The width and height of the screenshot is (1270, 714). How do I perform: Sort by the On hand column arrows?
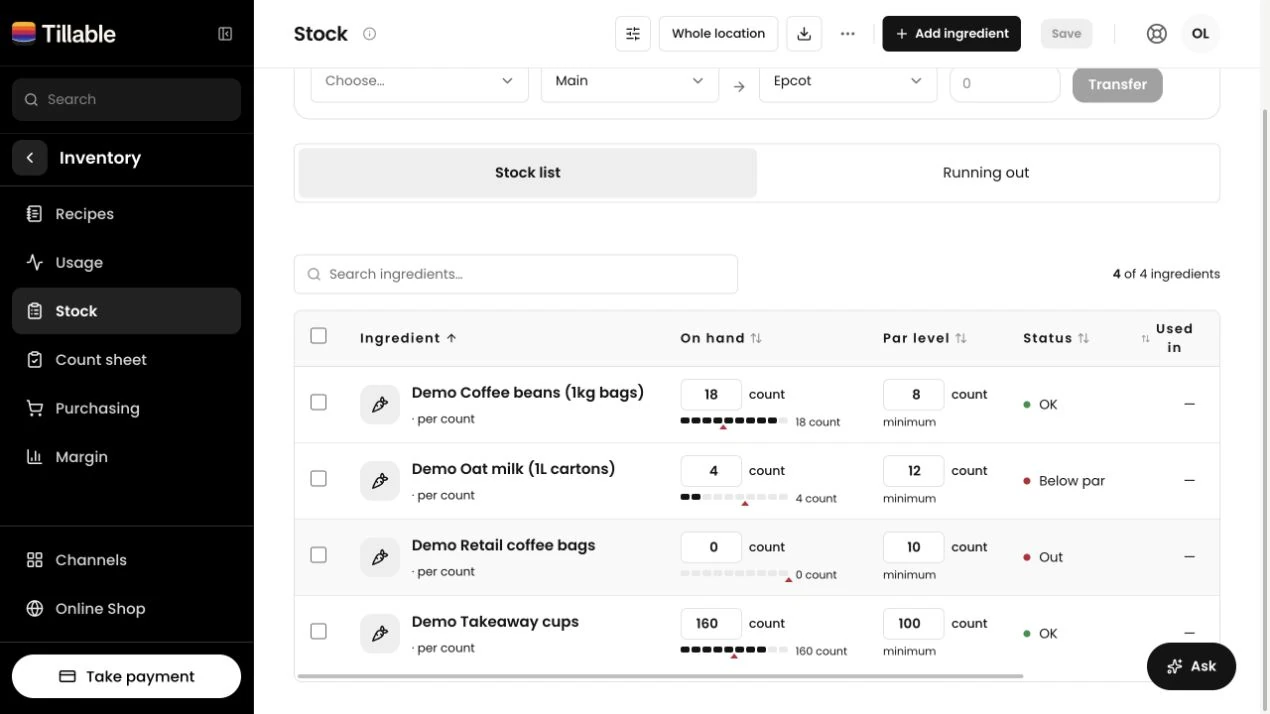click(756, 338)
